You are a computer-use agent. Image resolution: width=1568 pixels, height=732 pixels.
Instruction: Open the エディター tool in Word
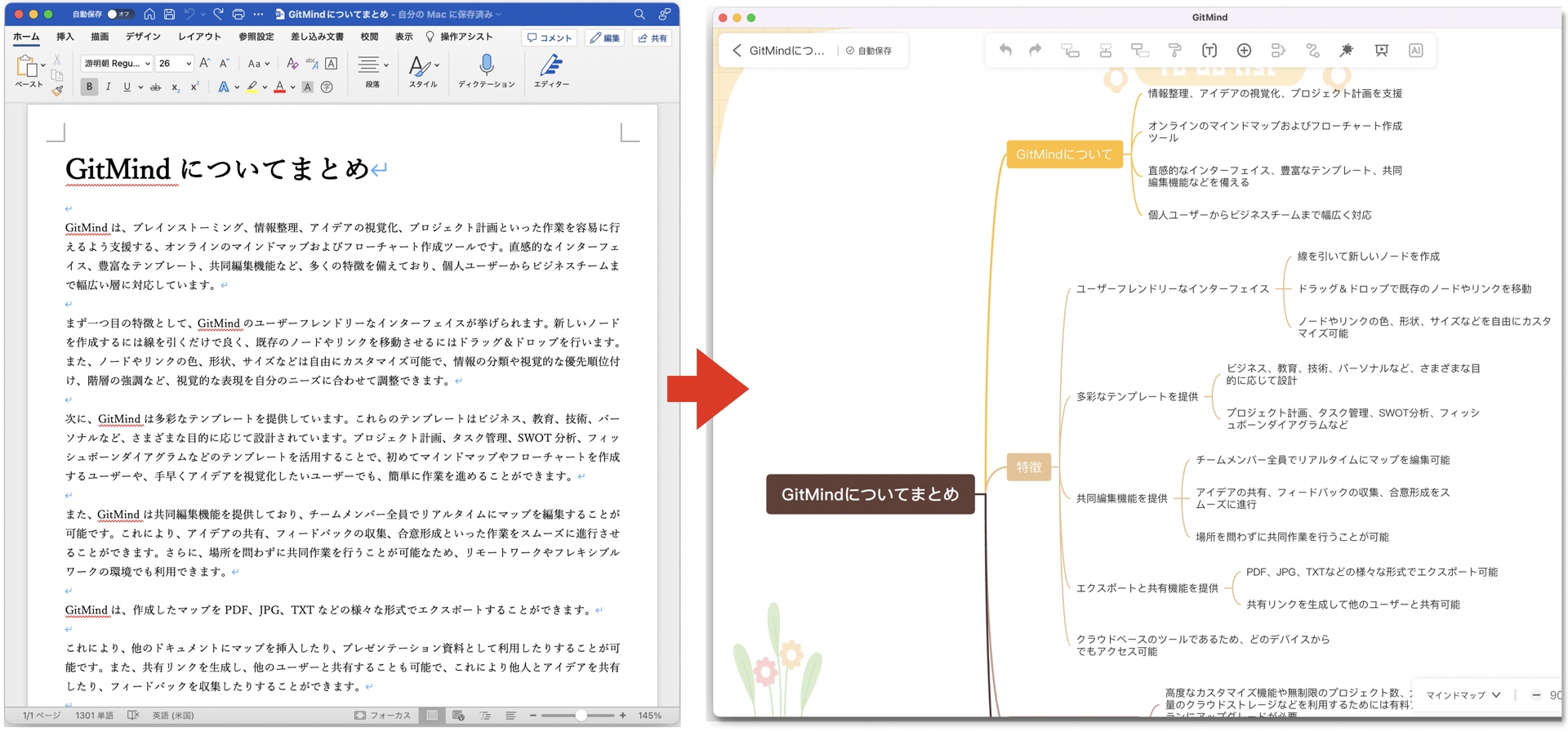551,65
